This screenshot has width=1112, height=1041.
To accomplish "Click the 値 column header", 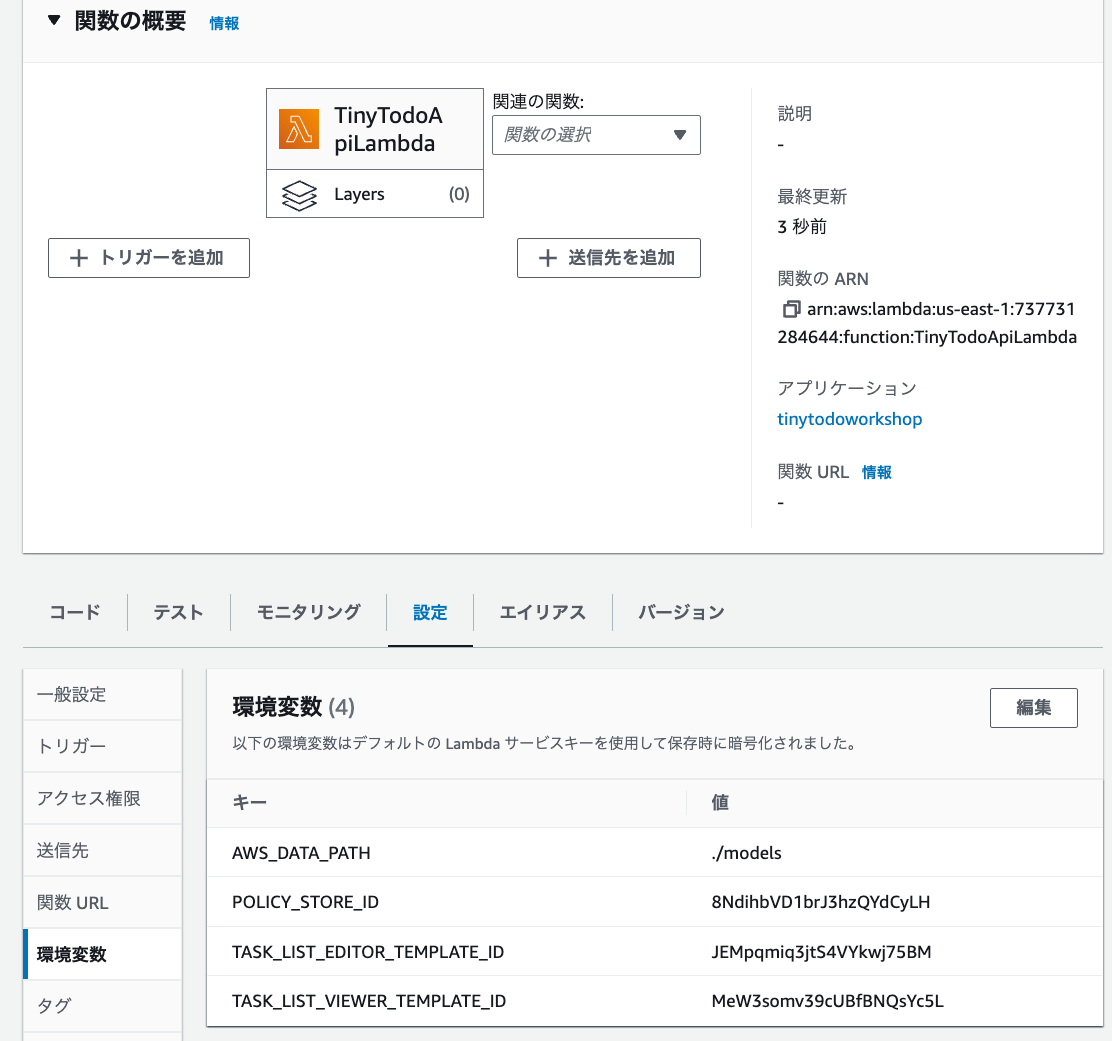I will pos(720,803).
